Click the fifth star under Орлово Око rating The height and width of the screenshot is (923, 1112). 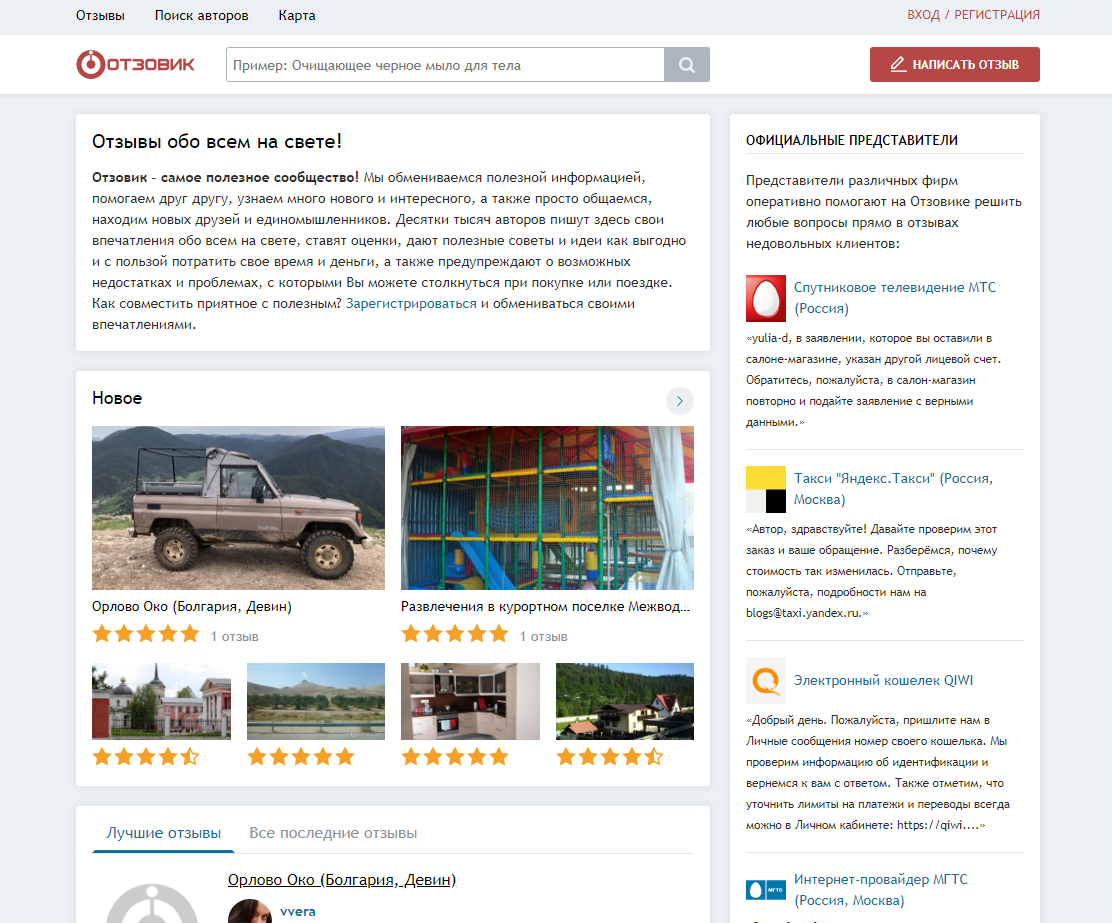click(x=189, y=632)
